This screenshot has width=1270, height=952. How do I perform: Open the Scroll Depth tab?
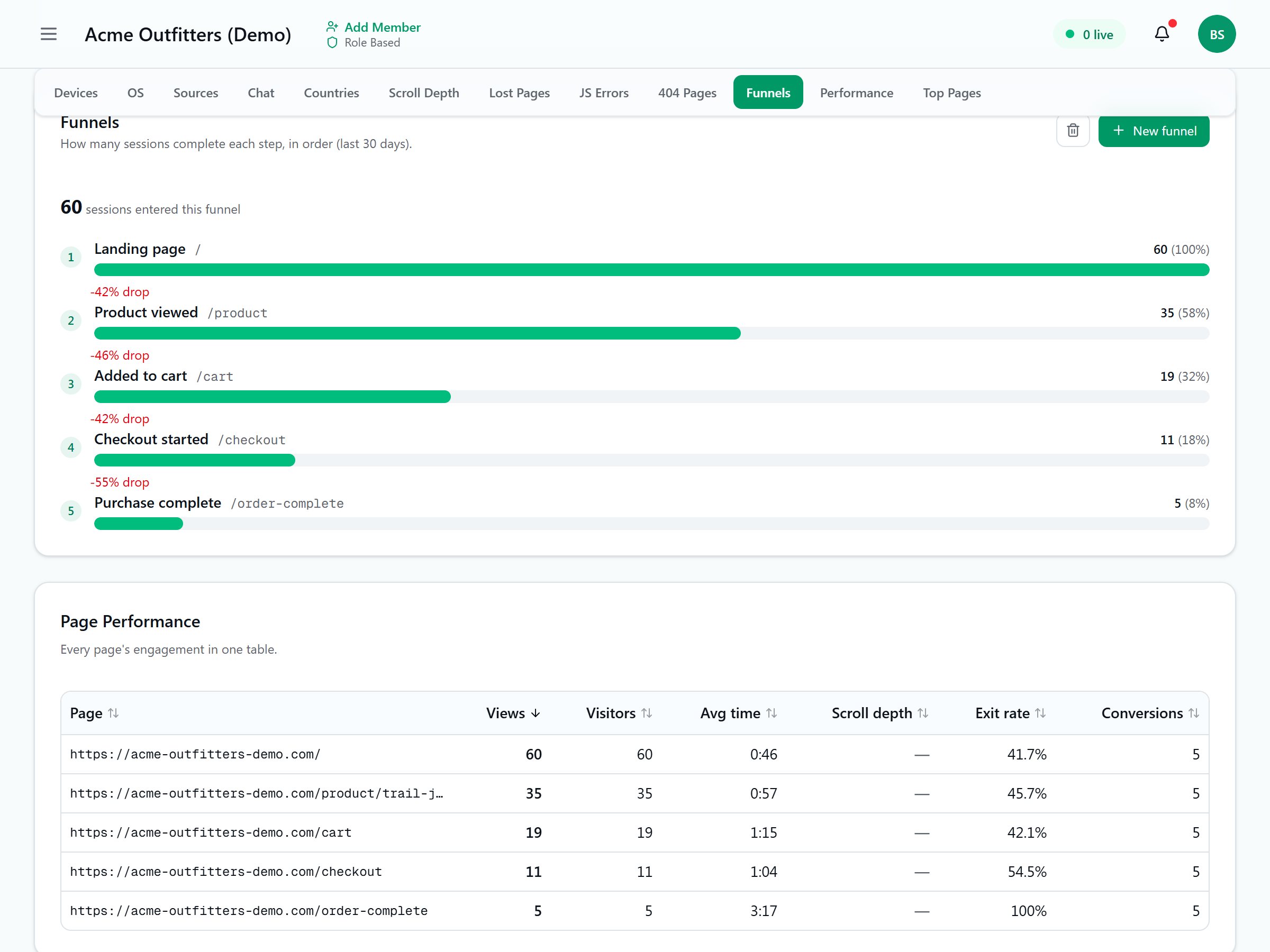(424, 93)
